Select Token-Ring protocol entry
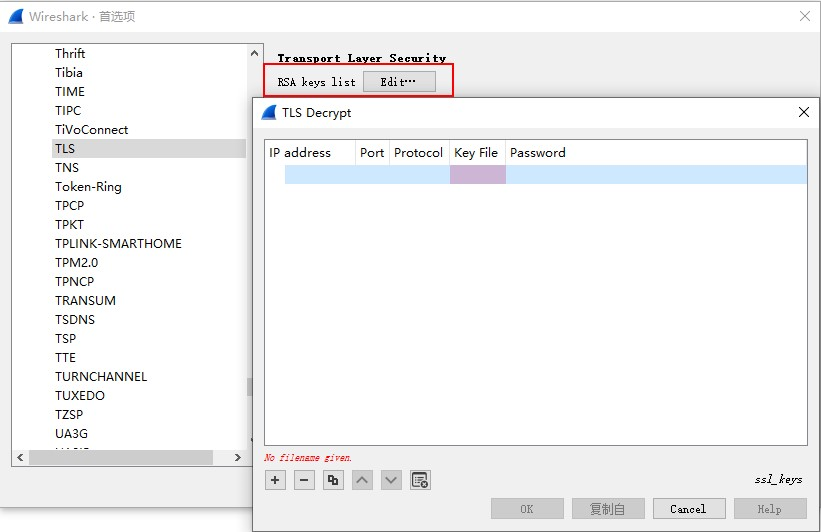This screenshot has height=532, width=821. [88, 186]
